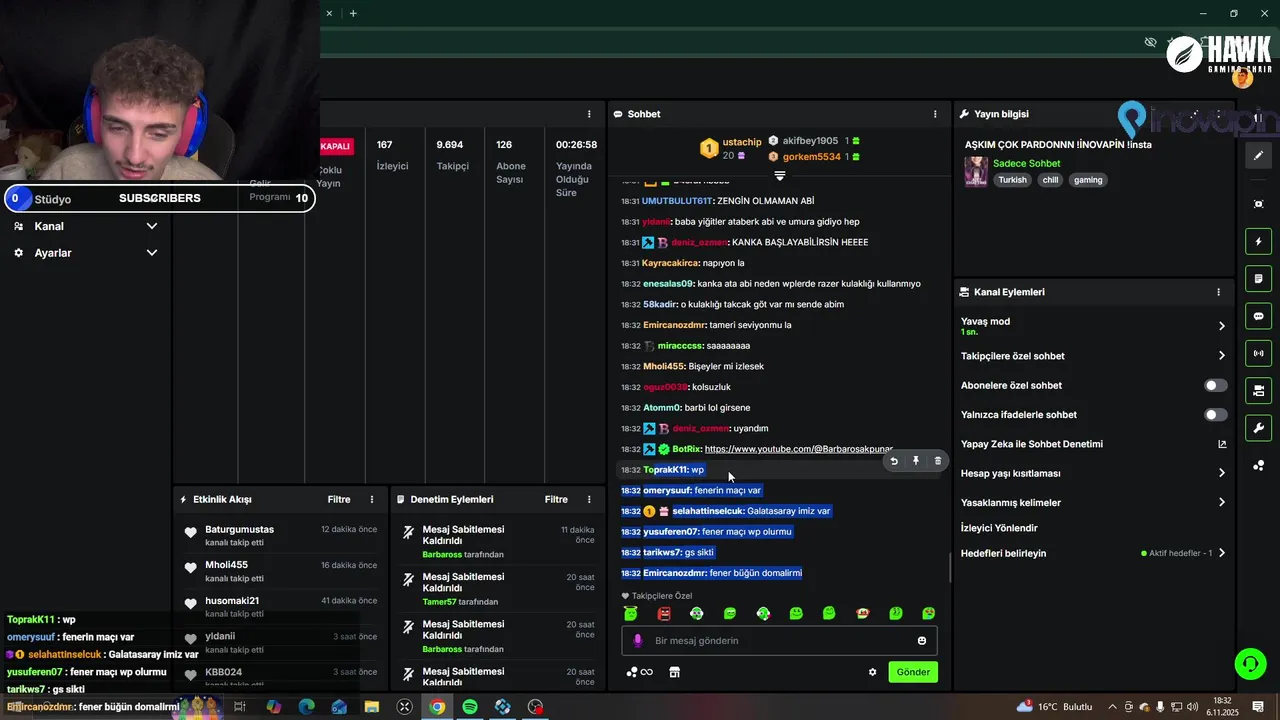Screen dimensions: 1280x720
Task: Click the purple microphone icon in chat input
Action: (x=638, y=641)
